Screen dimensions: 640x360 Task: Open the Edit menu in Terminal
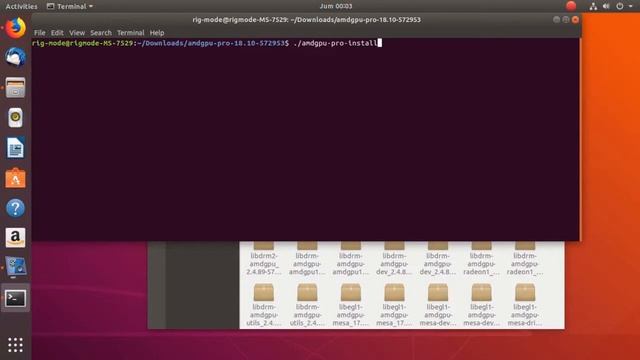point(57,33)
